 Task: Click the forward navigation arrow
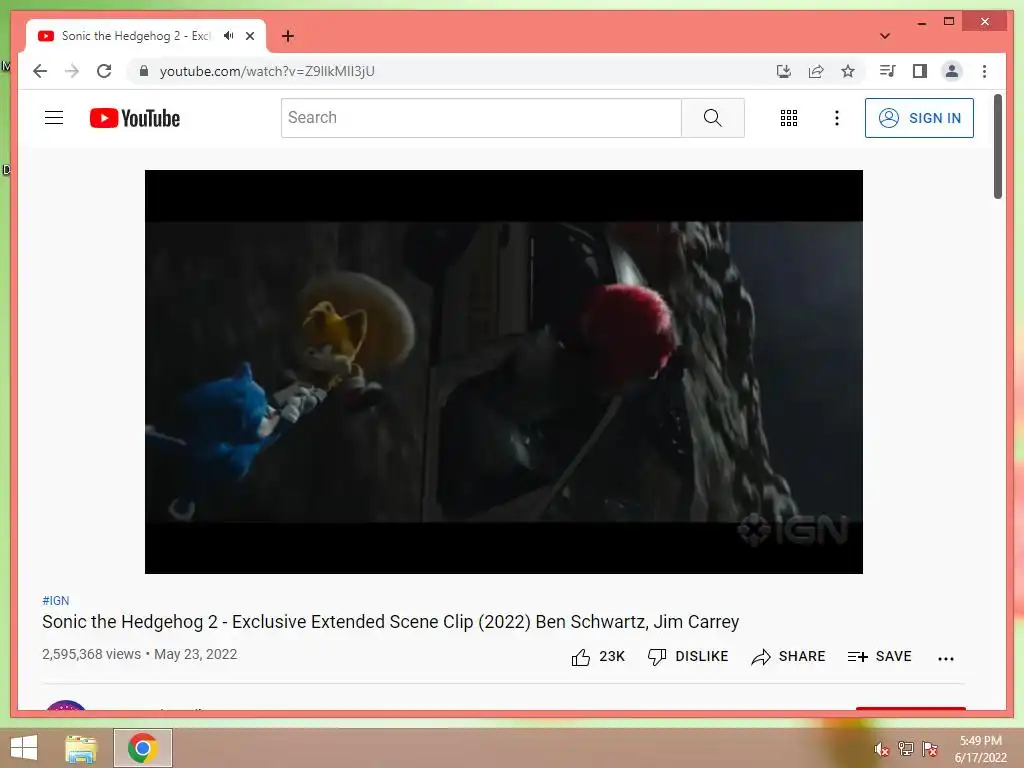tap(72, 71)
